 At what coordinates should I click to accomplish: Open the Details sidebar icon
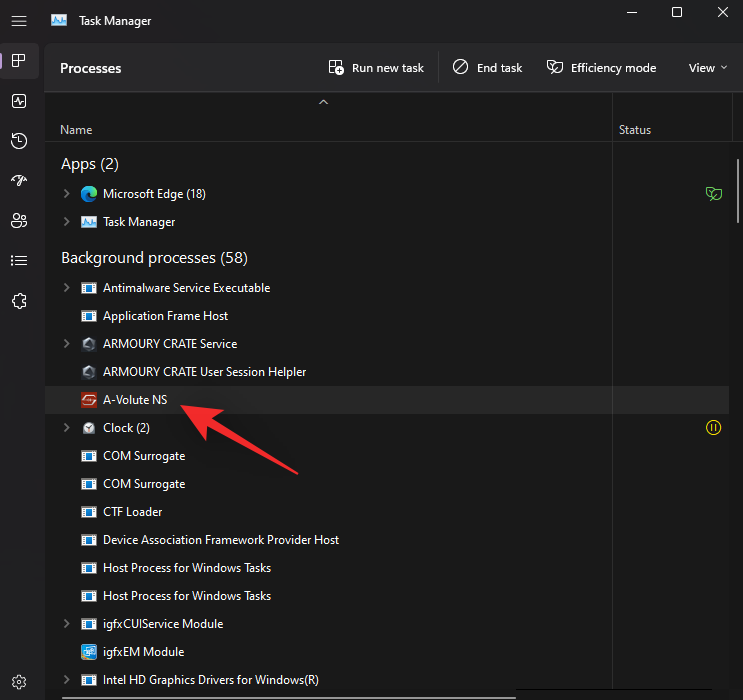[19, 261]
